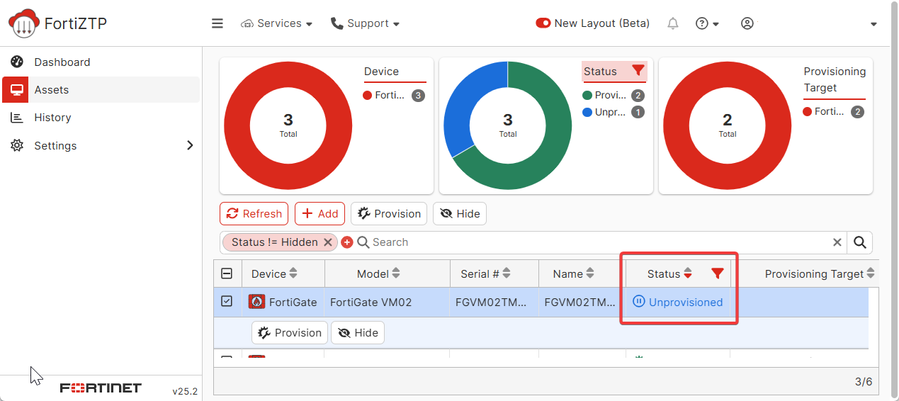Click the Unprovisioned pause status icon
Viewport: 899px width, 401px height.
coord(639,302)
